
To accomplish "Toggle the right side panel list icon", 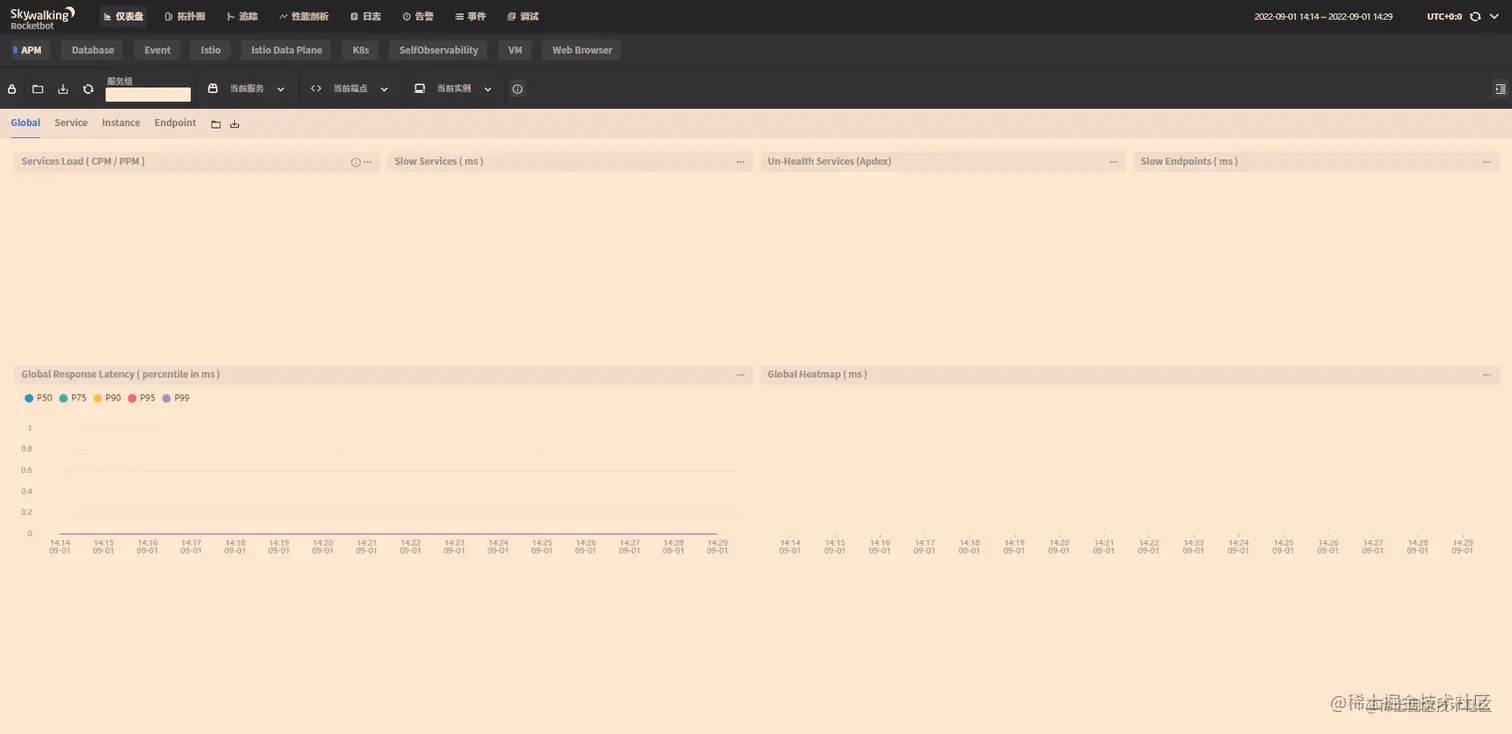I will [1500, 89].
